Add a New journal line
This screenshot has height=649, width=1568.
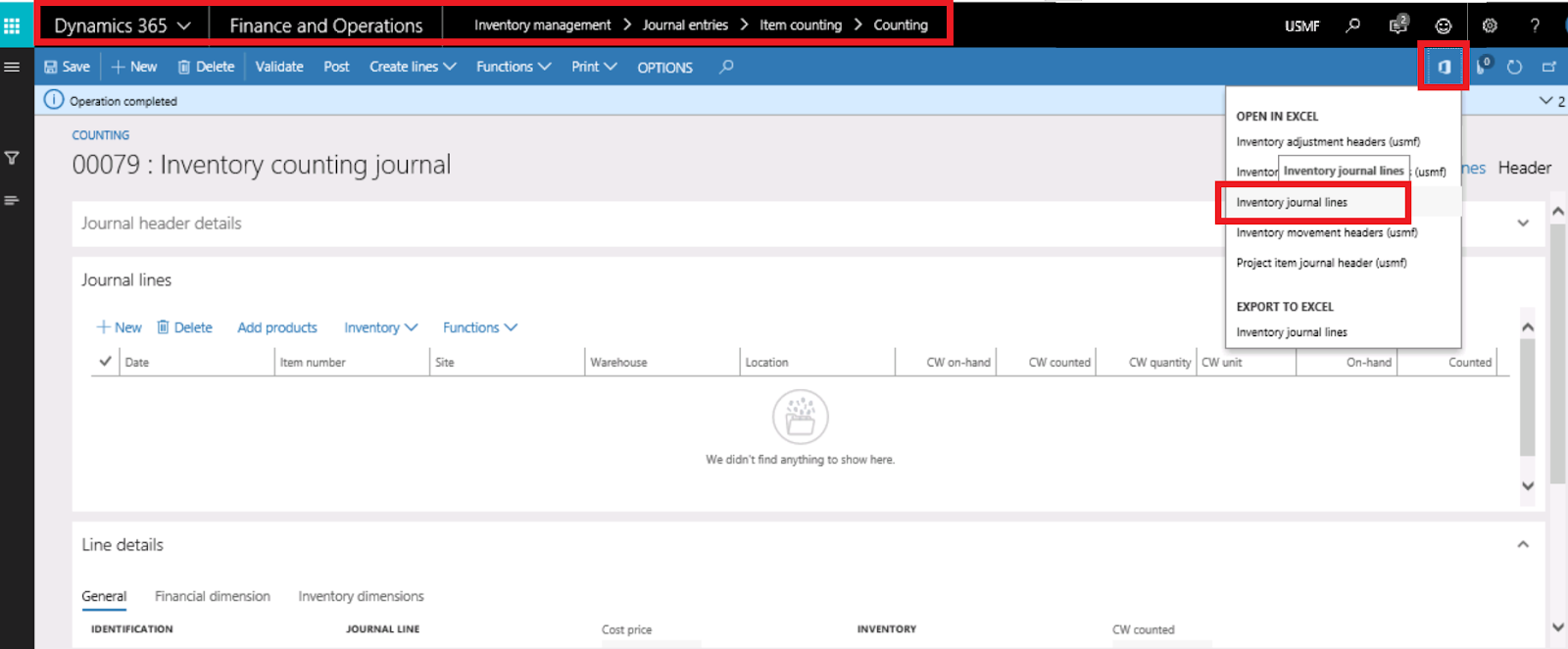coord(119,327)
